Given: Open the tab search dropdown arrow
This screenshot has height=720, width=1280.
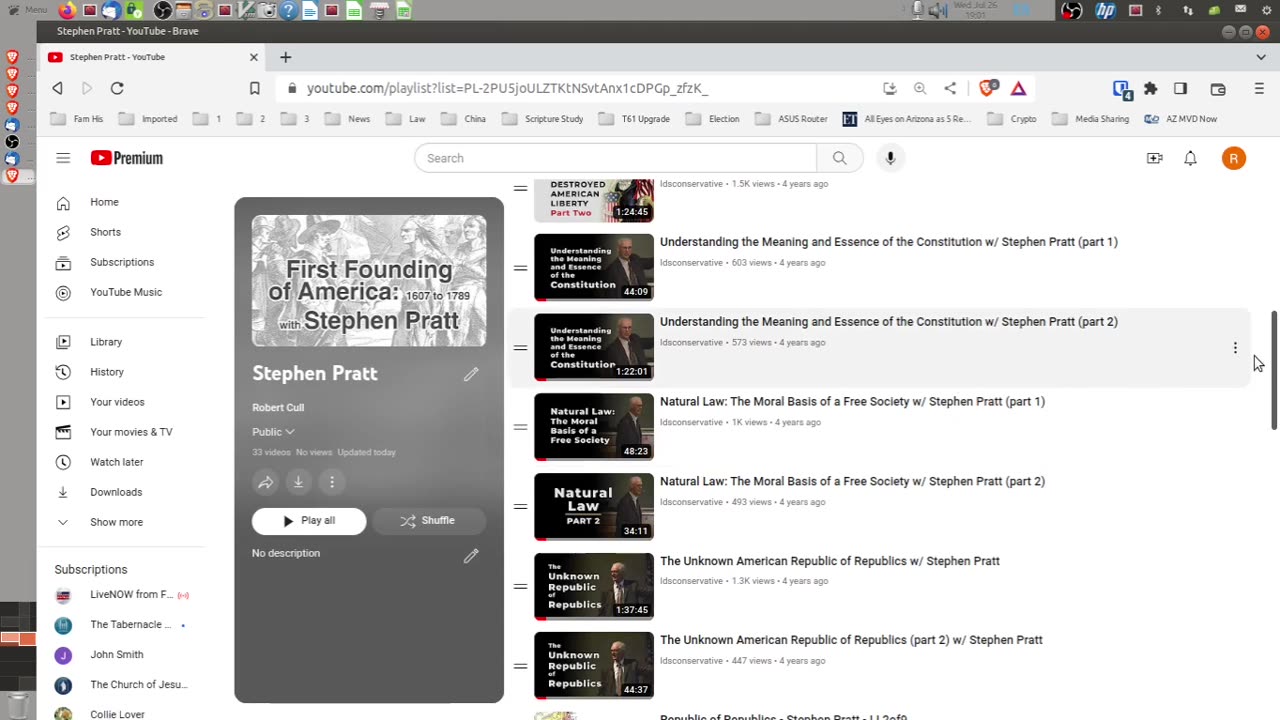Looking at the screenshot, I should (1261, 57).
